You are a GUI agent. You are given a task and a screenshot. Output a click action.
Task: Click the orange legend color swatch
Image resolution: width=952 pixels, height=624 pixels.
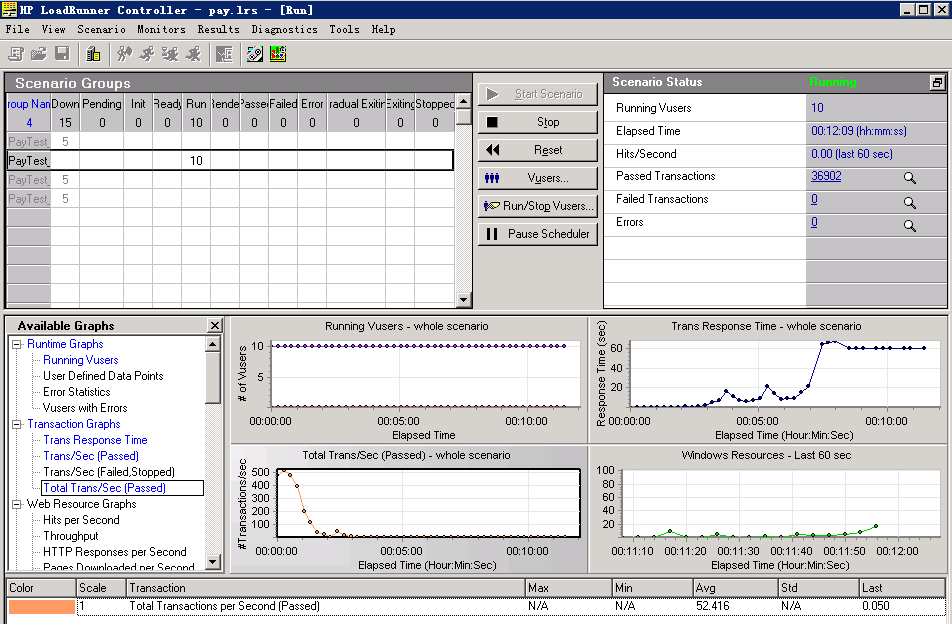(x=41, y=606)
